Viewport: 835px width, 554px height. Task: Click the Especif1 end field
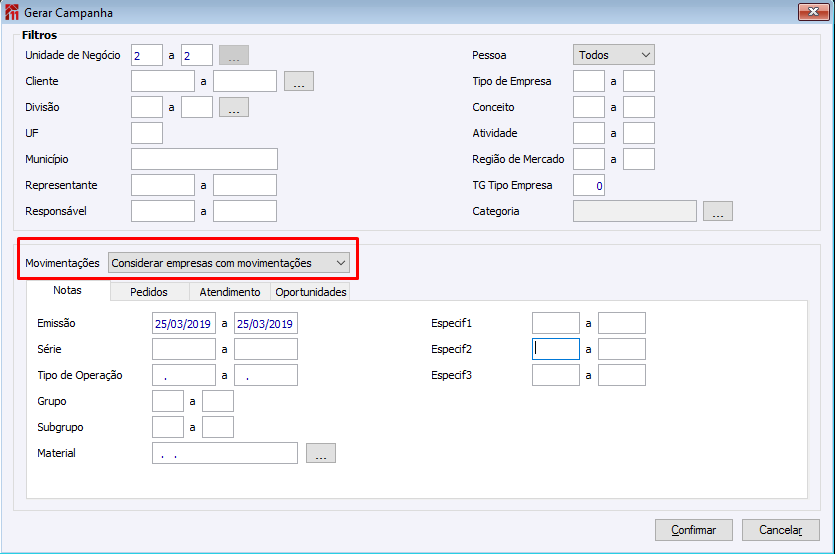click(x=622, y=323)
